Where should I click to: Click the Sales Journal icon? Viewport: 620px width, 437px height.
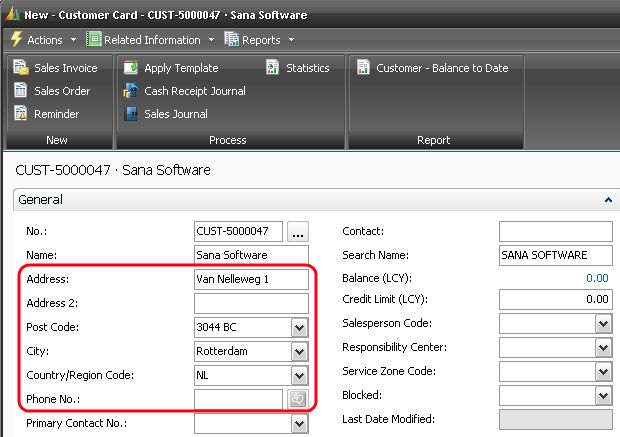point(130,114)
